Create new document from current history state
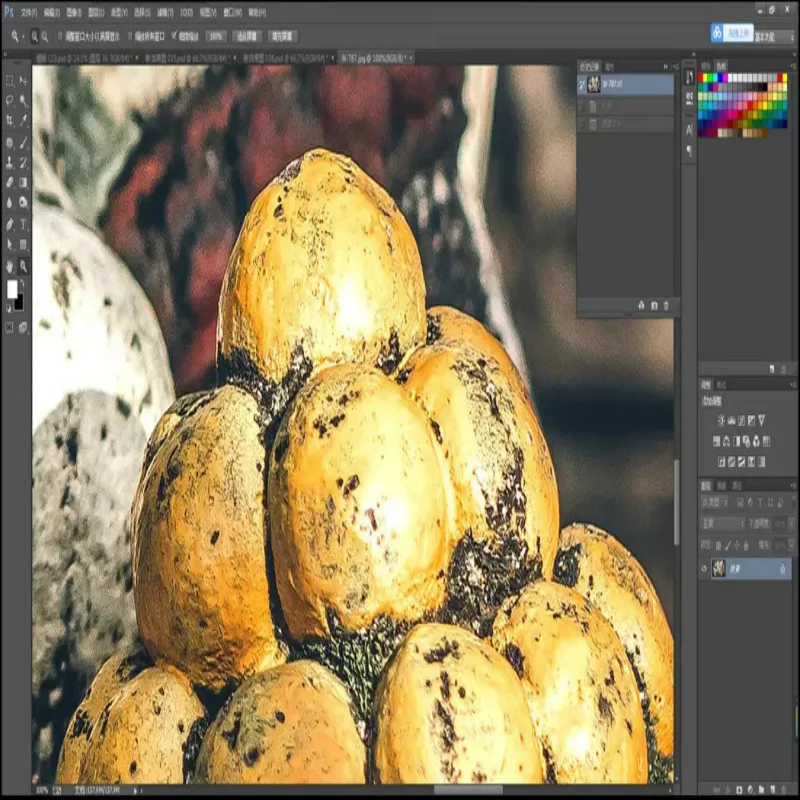The image size is (800, 800). pyautogui.click(x=642, y=305)
